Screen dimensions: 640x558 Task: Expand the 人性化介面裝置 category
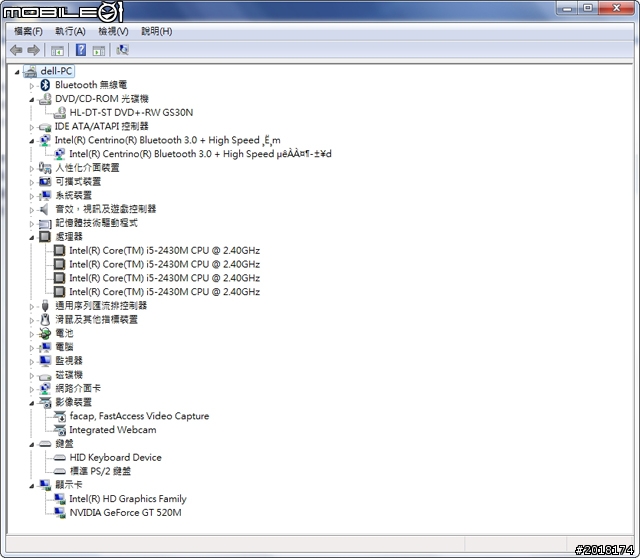(x=31, y=169)
